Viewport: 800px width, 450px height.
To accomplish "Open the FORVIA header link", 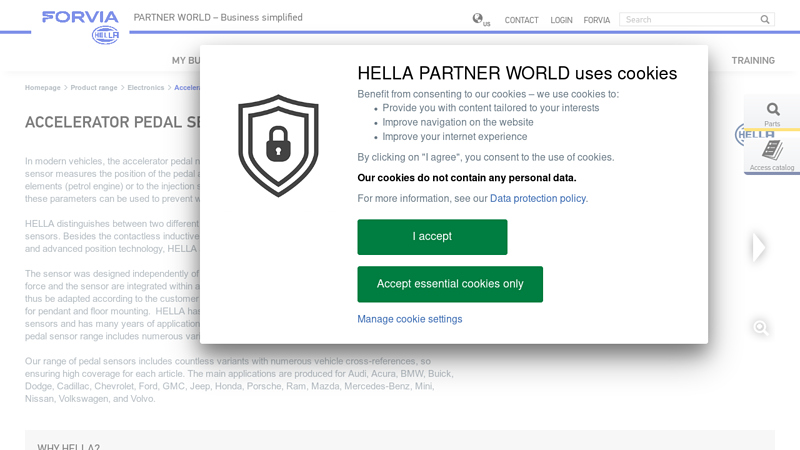I will [596, 20].
